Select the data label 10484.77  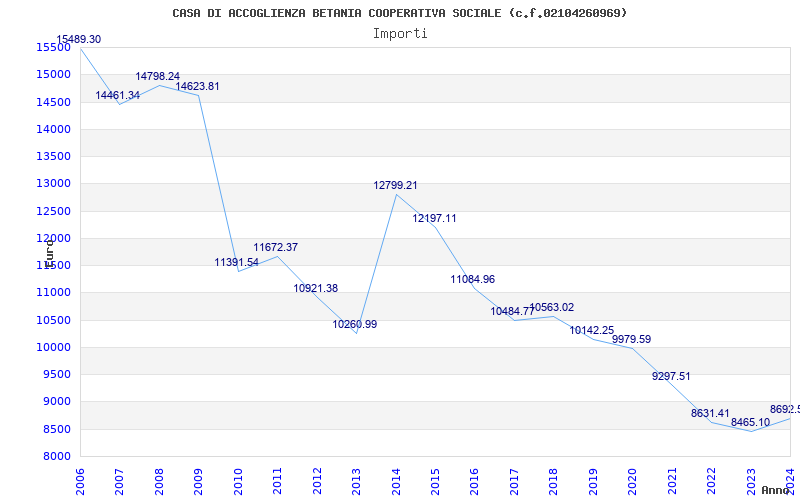(513, 311)
